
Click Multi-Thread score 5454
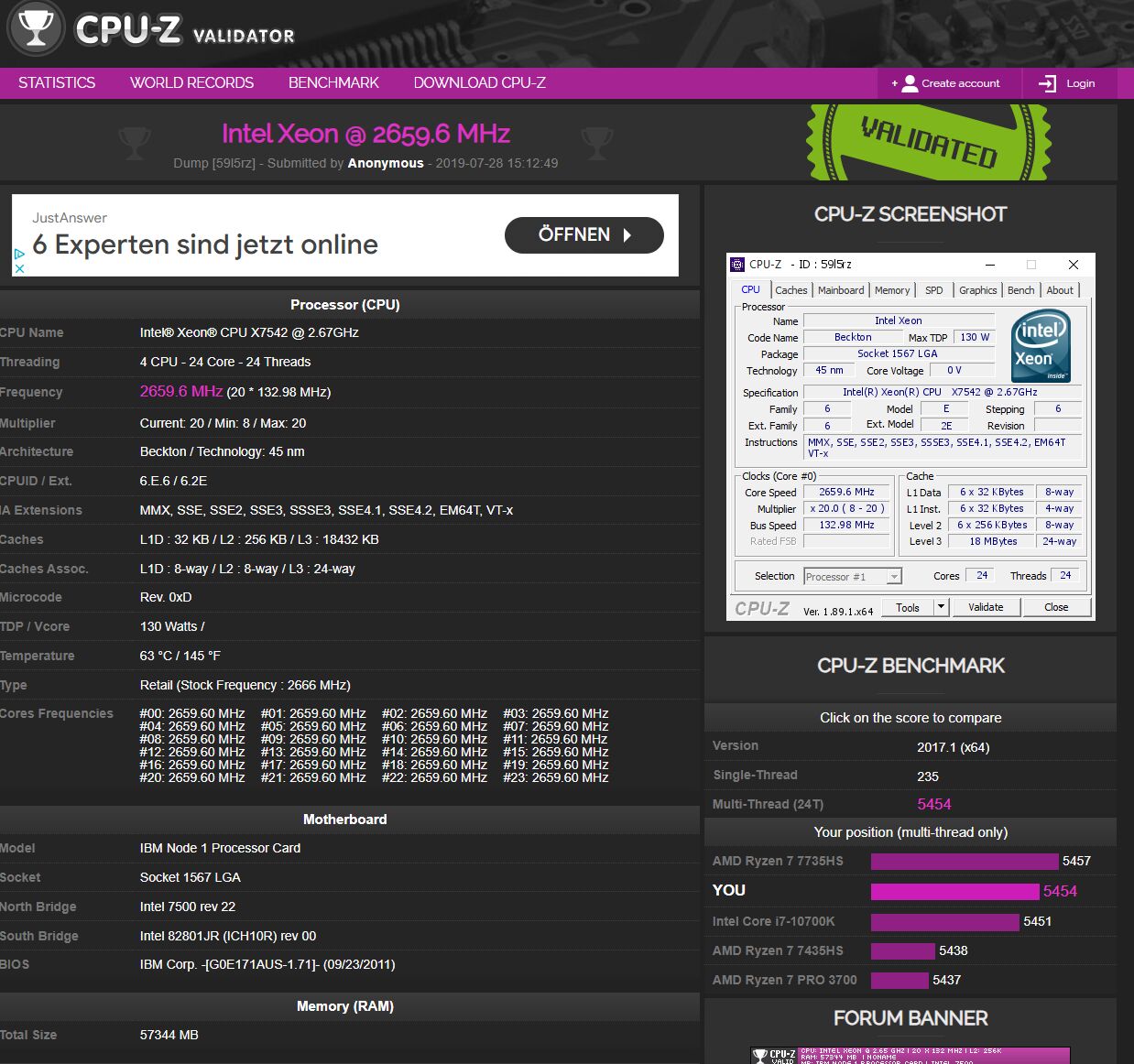tap(933, 804)
